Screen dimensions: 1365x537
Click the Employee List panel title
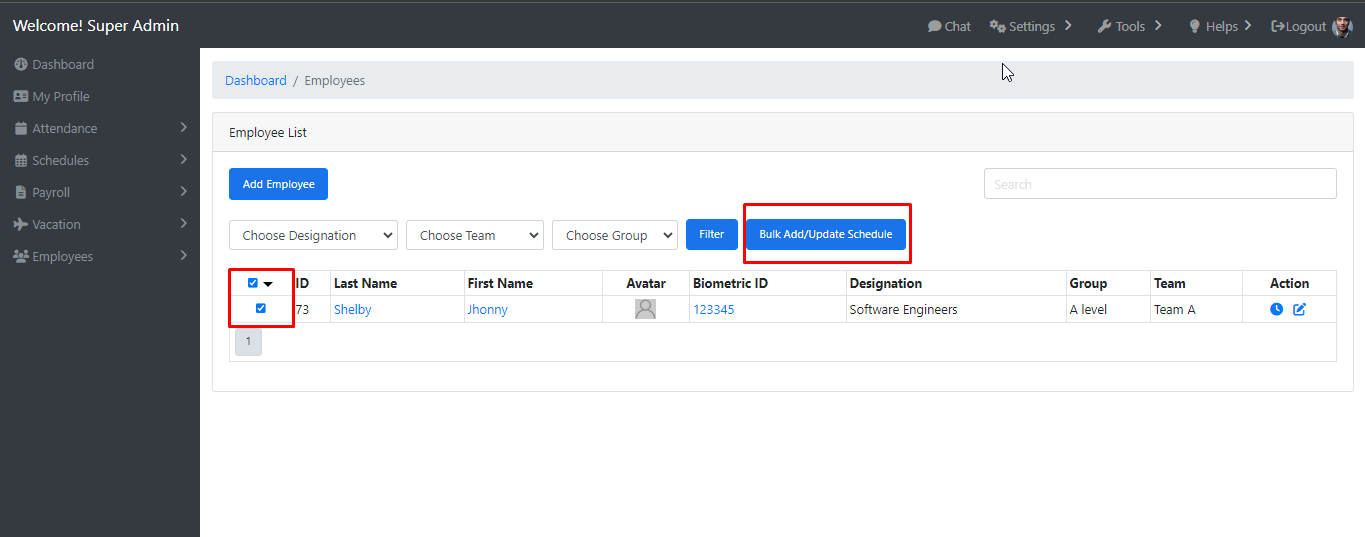coord(268,132)
